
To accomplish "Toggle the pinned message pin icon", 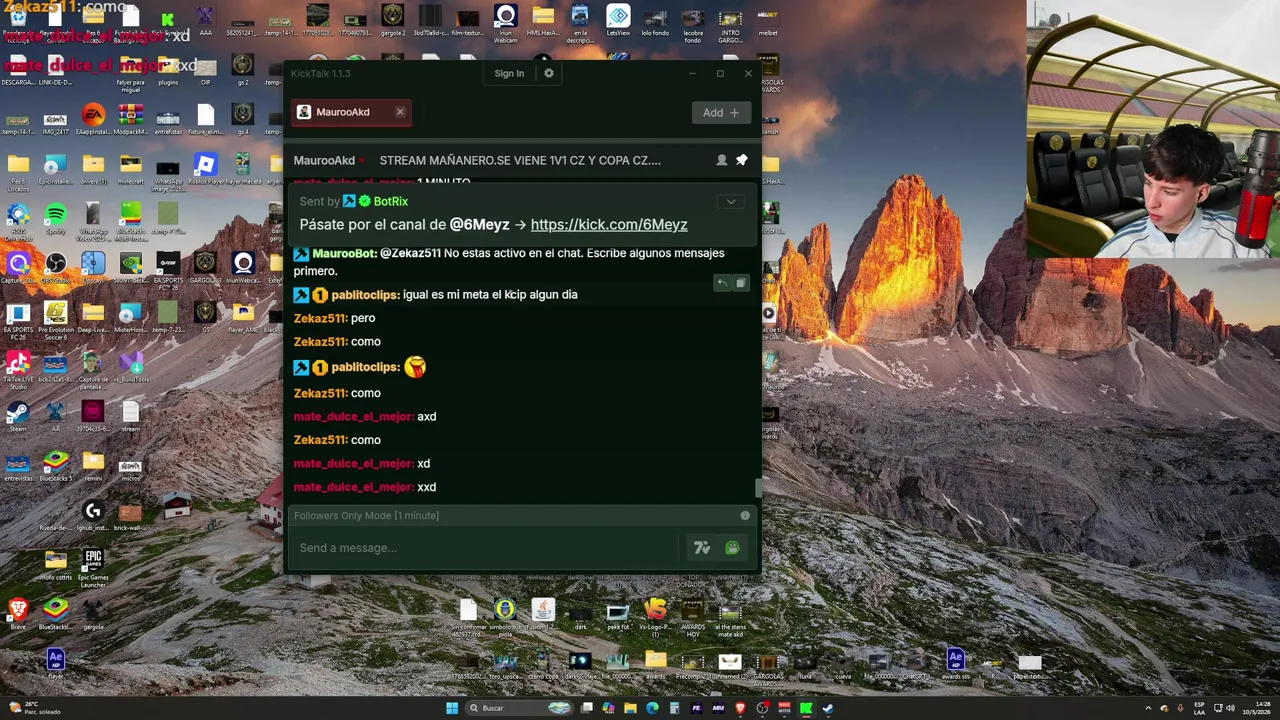I will coord(741,160).
